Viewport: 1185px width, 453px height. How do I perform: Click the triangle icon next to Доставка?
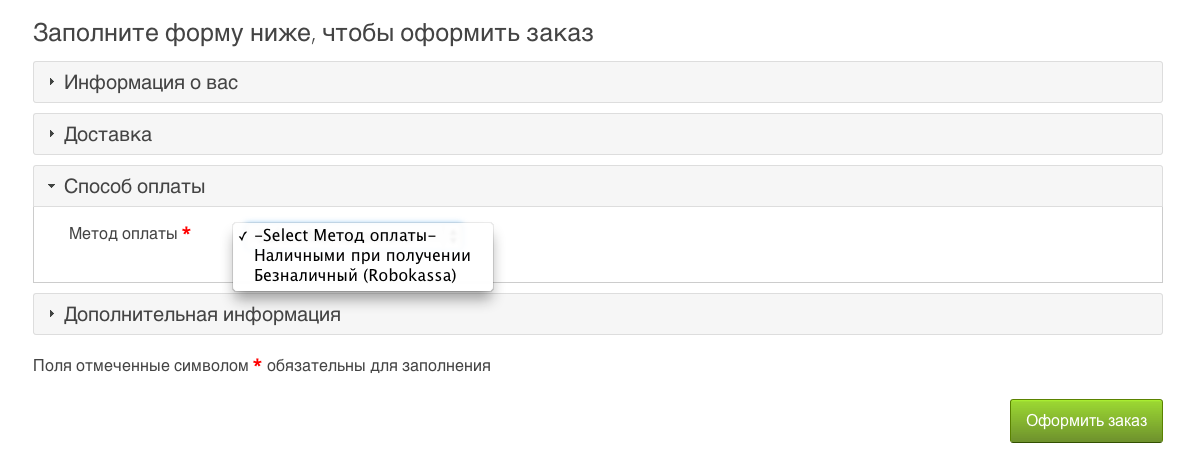[x=51, y=134]
